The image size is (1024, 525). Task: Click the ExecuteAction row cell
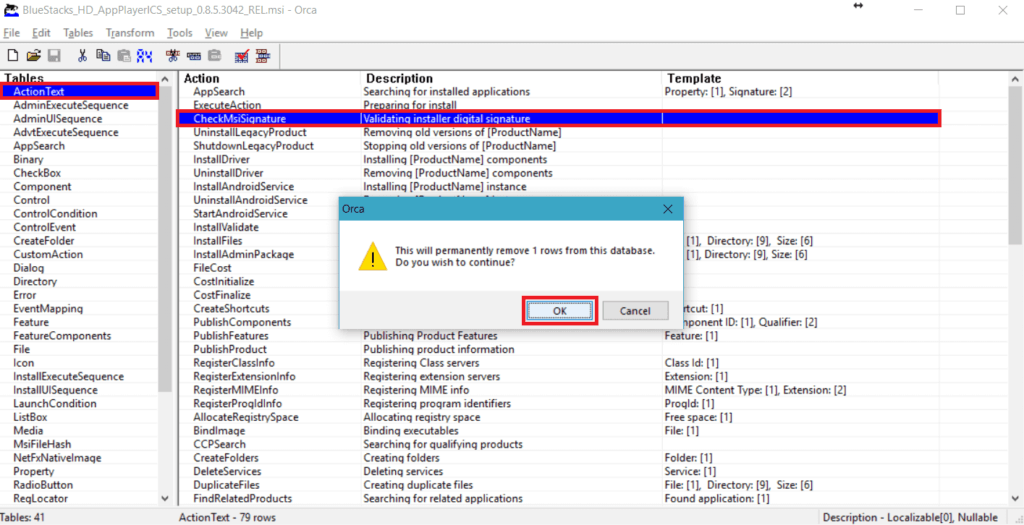[x=227, y=105]
